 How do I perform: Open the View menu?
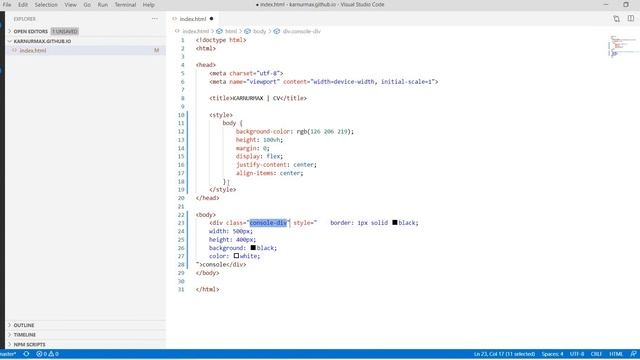pyautogui.click(x=70, y=5)
